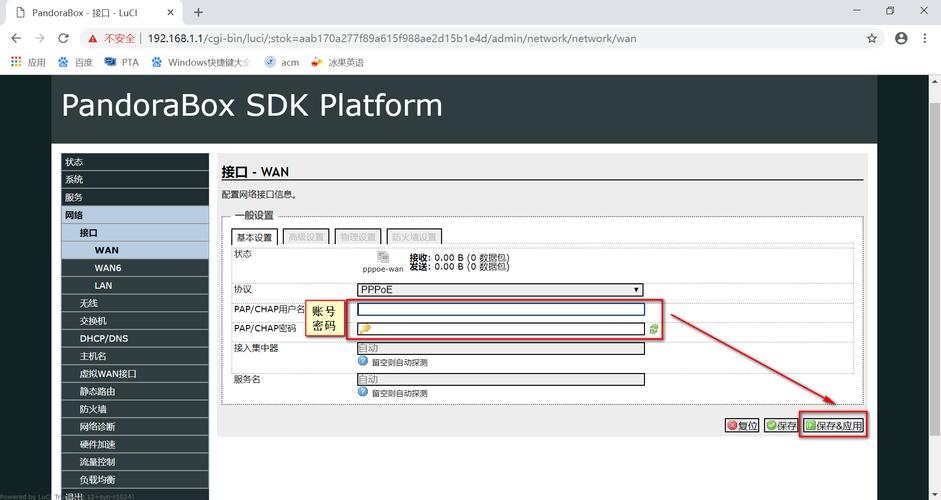The height and width of the screenshot is (500, 941).
Task: Select 接口 submenu item
Action: [x=135, y=233]
